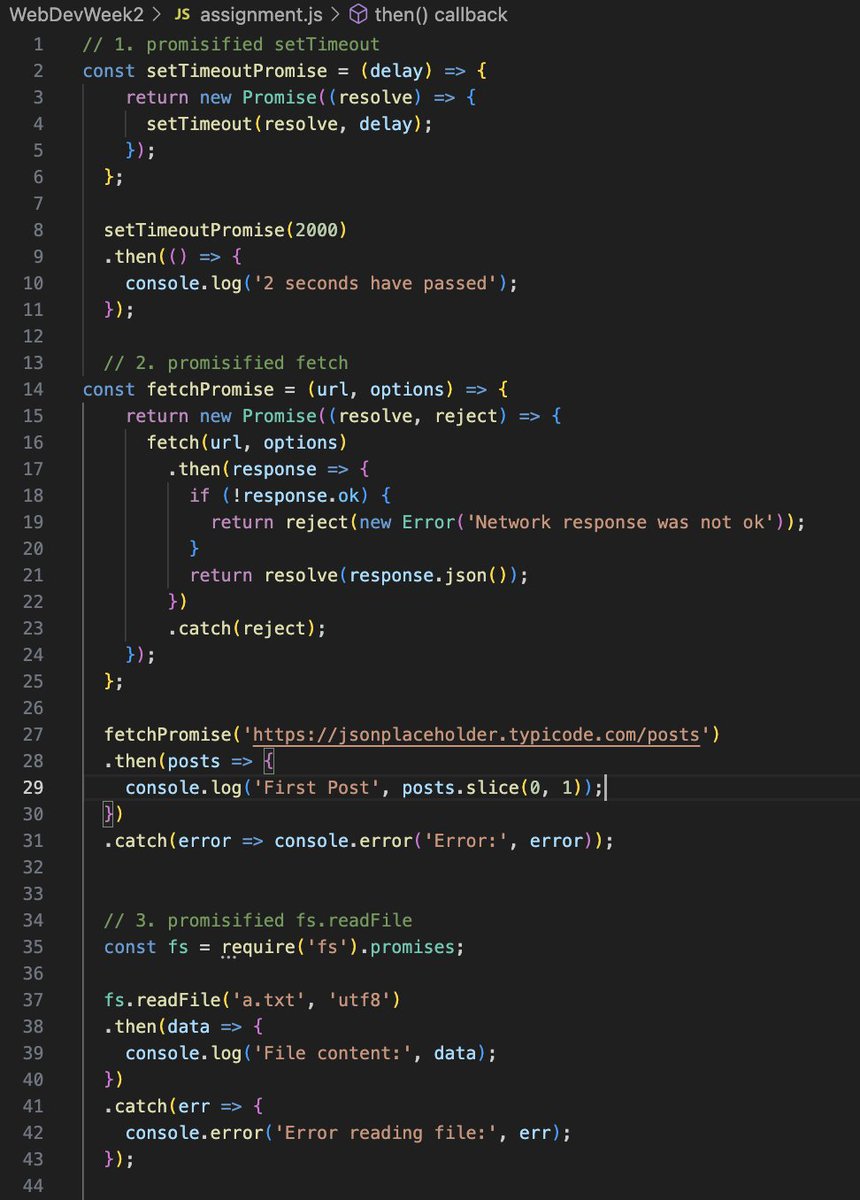The width and height of the screenshot is (860, 1200).
Task: Click the setTimeoutPromise(2000) call on line 8
Action: coord(226,230)
